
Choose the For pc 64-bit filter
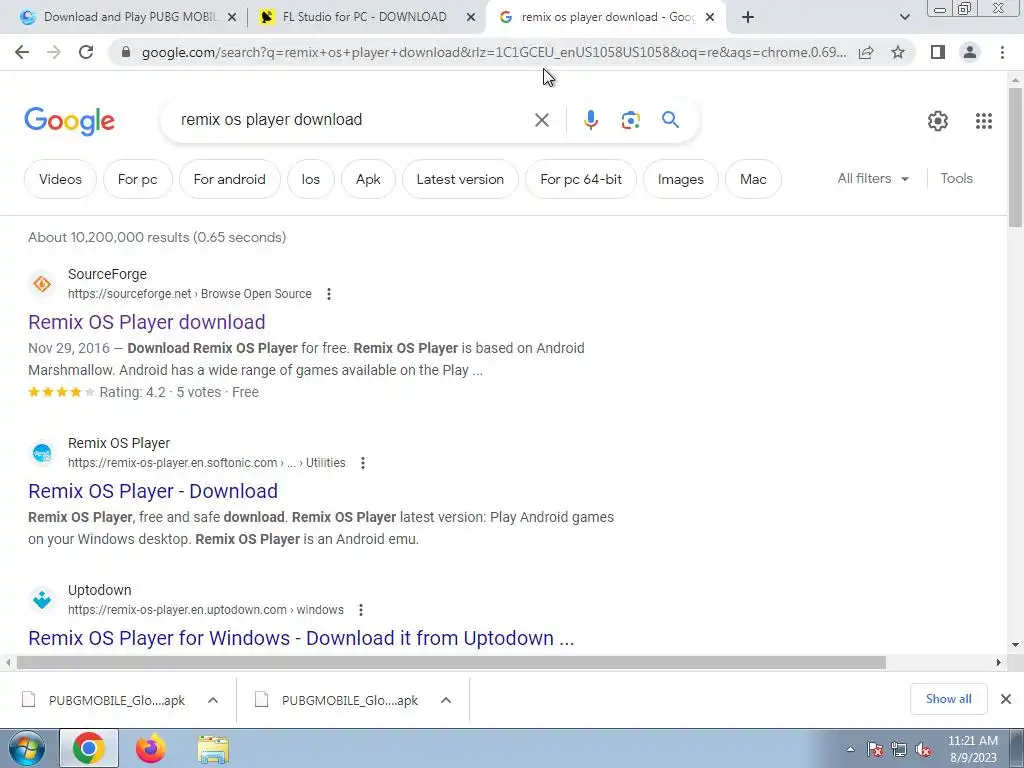coord(581,179)
